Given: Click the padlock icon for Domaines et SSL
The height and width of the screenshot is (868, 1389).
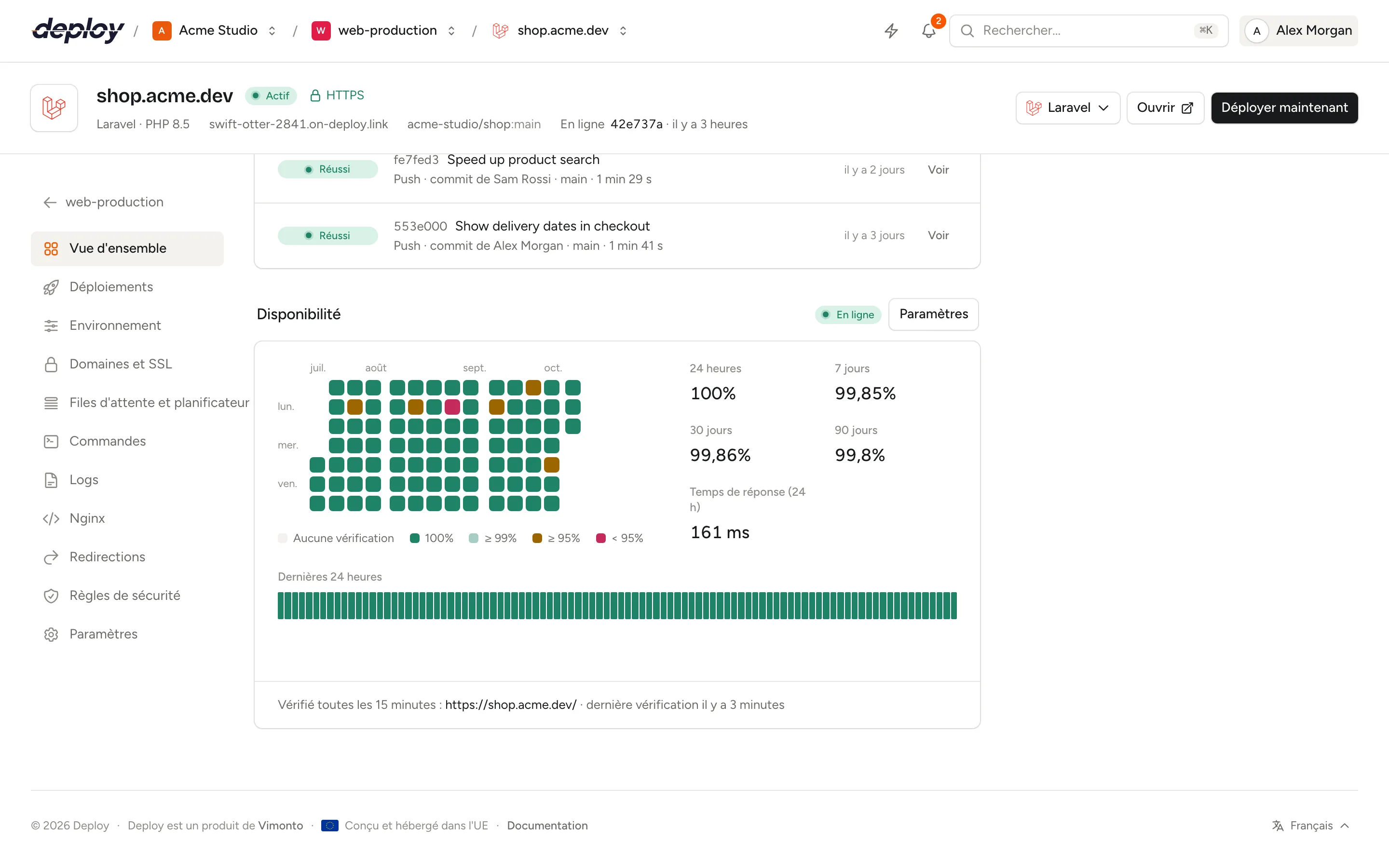Looking at the screenshot, I should pyautogui.click(x=51, y=364).
